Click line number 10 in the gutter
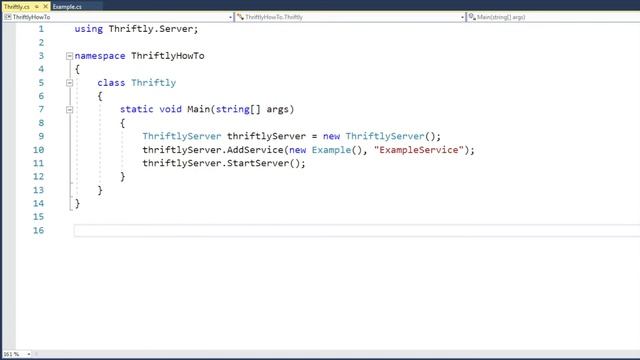The width and height of the screenshot is (640, 360). tap(38, 150)
